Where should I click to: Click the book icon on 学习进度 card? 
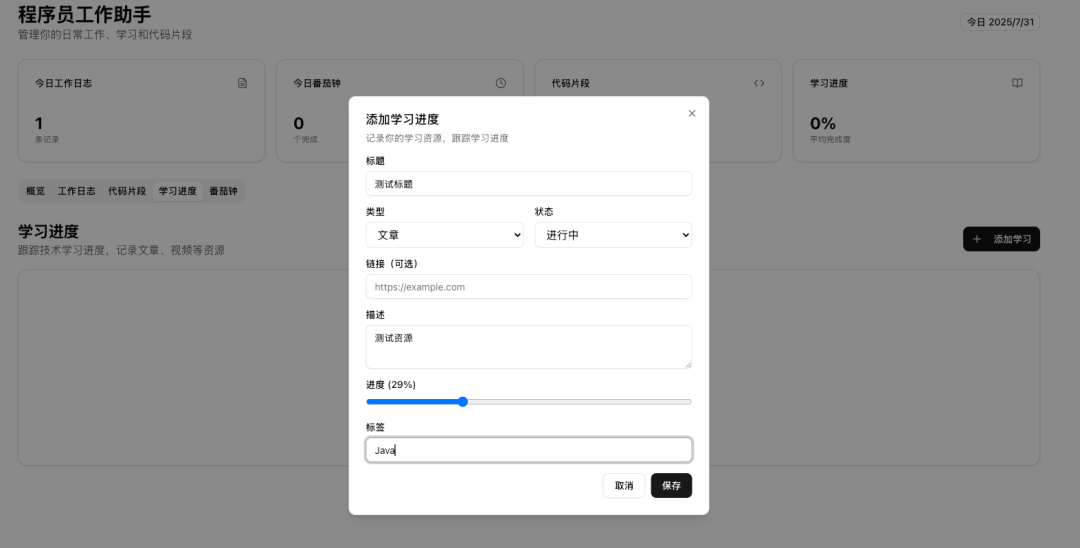click(x=1017, y=83)
